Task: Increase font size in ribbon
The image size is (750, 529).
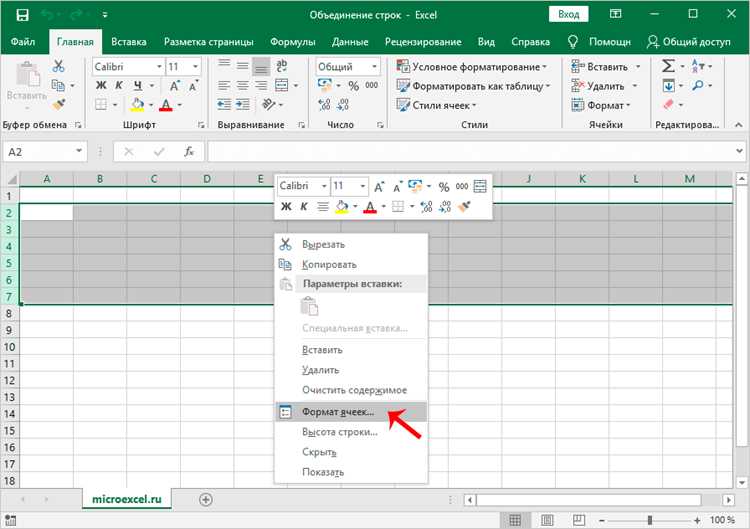Action: [x=175, y=86]
